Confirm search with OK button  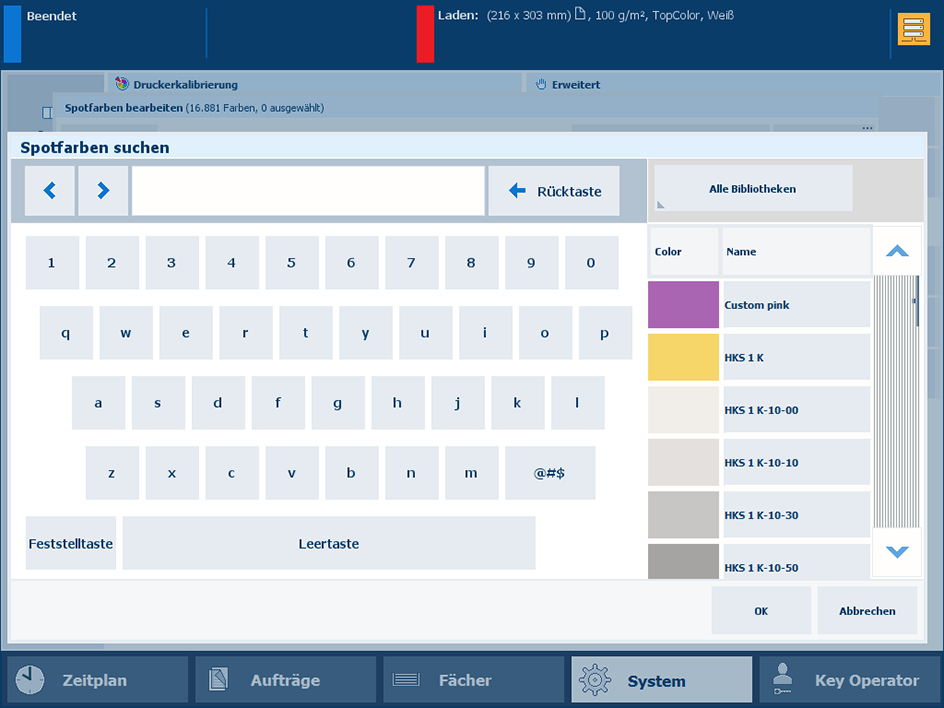761,611
